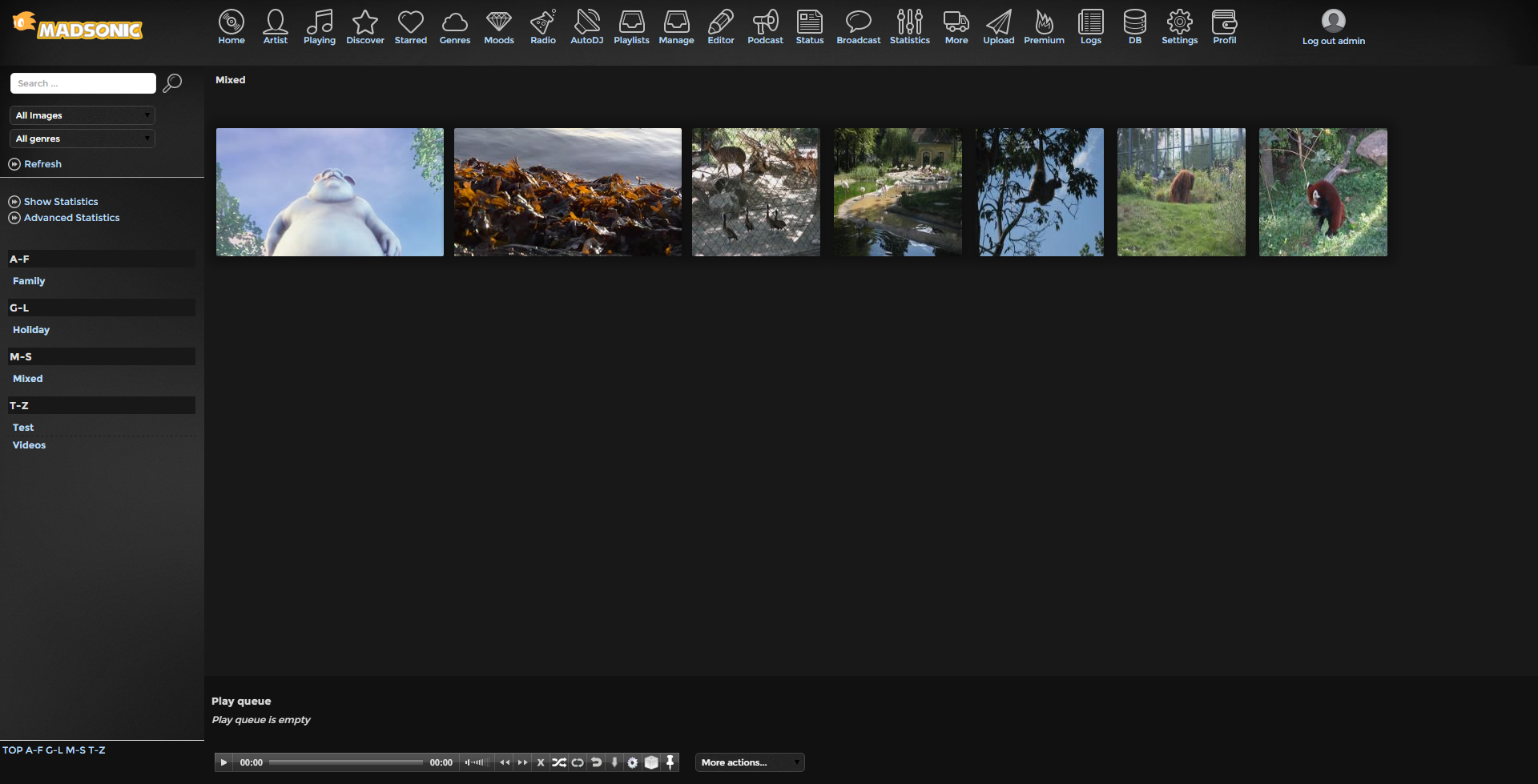This screenshot has height=784, width=1538.
Task: Toggle repeat in the player bar
Action: [578, 762]
